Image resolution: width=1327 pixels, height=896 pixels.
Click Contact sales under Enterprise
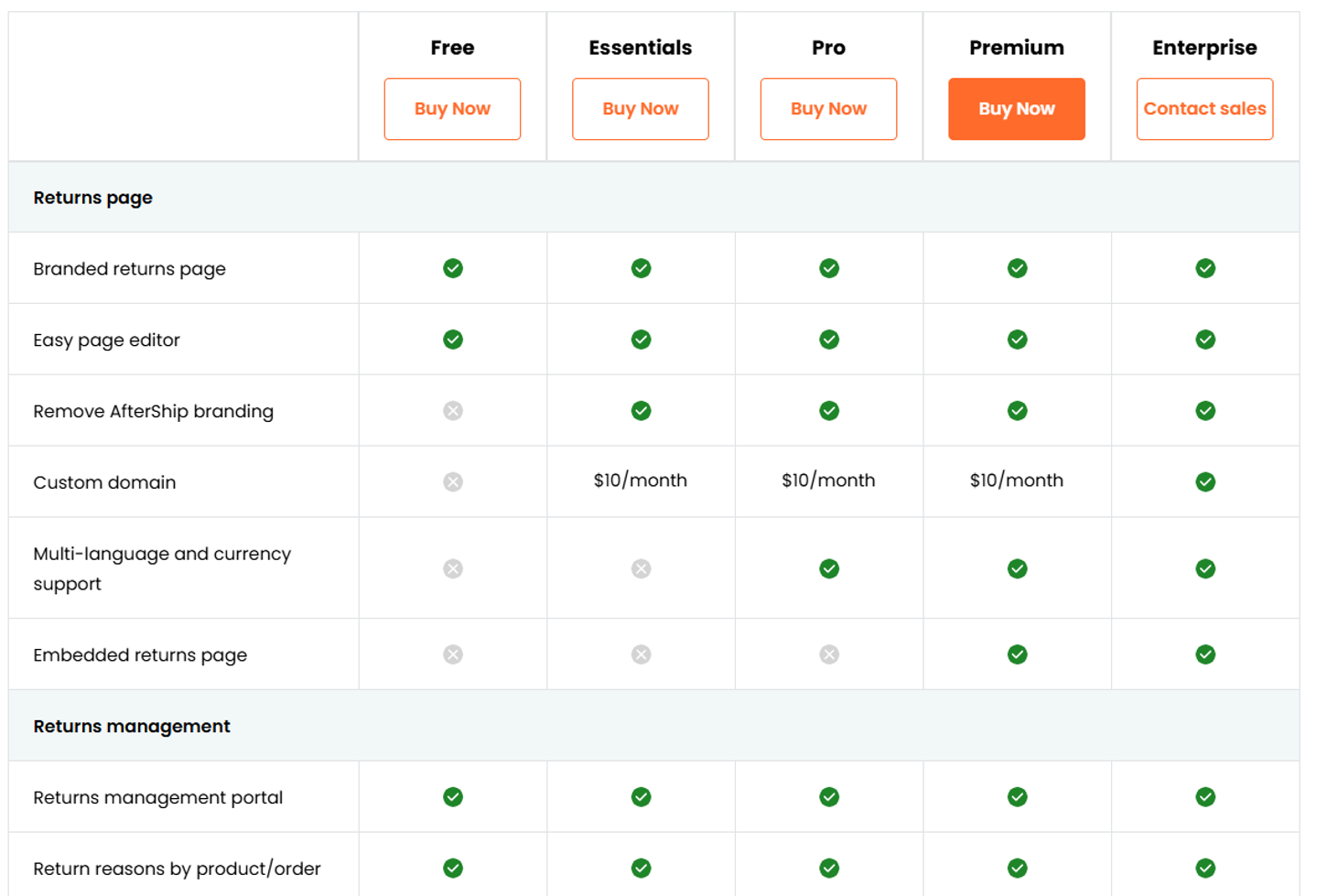[x=1204, y=109]
